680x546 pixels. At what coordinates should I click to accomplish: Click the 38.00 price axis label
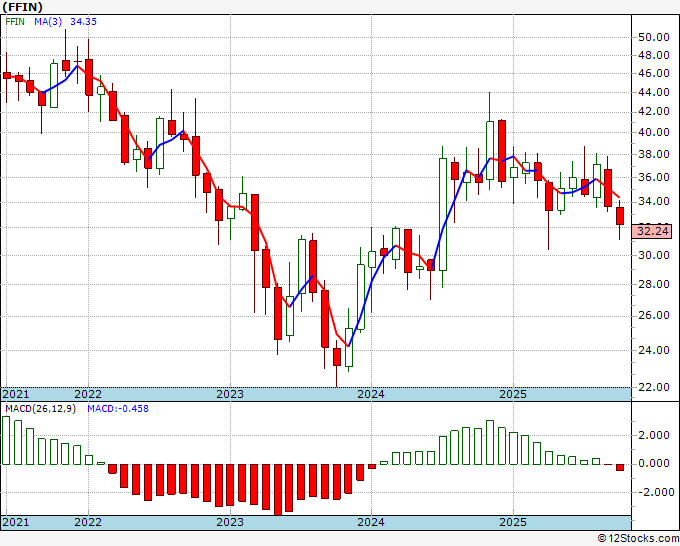click(x=654, y=154)
